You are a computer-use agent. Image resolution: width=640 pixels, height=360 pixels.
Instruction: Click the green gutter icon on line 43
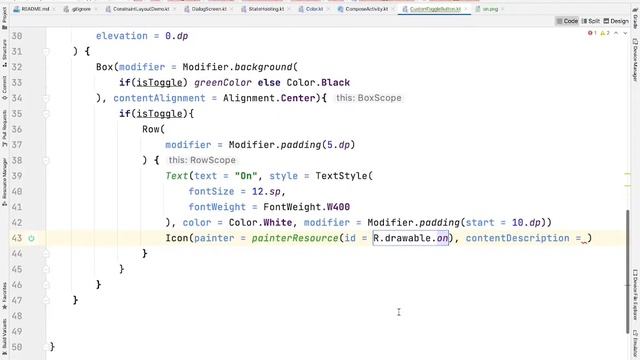click(x=31, y=238)
